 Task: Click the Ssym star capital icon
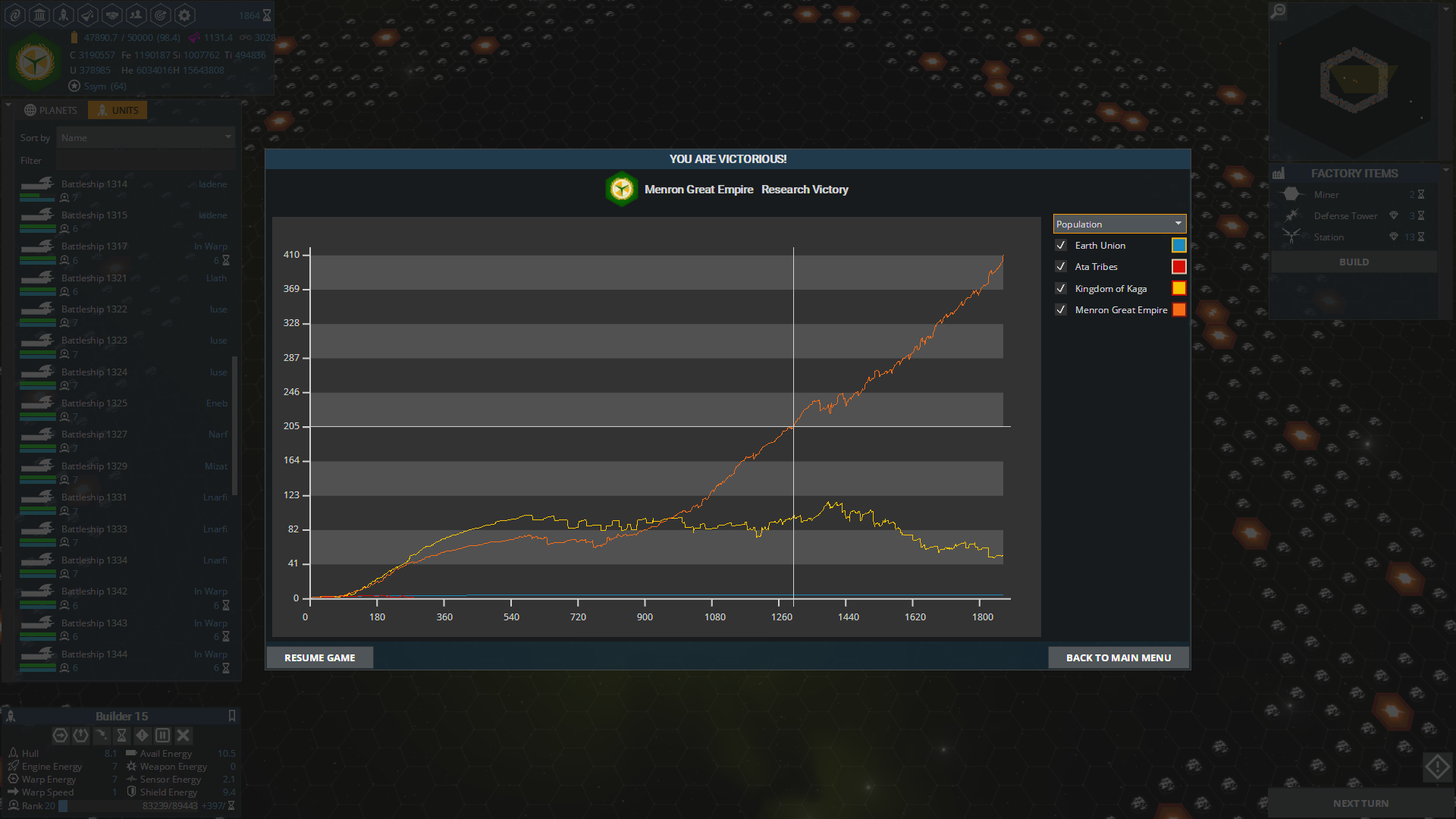tap(74, 86)
